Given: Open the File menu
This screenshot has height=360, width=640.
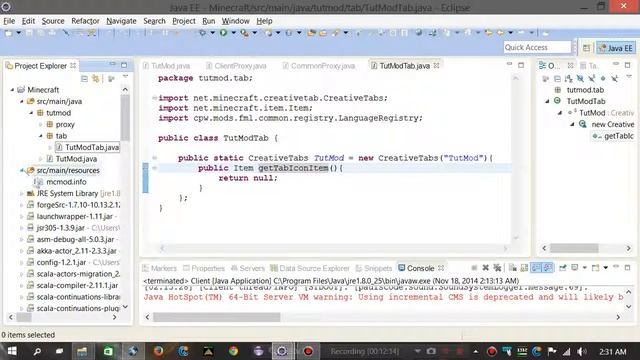Looking at the screenshot, I should pyautogui.click(x=9, y=21).
